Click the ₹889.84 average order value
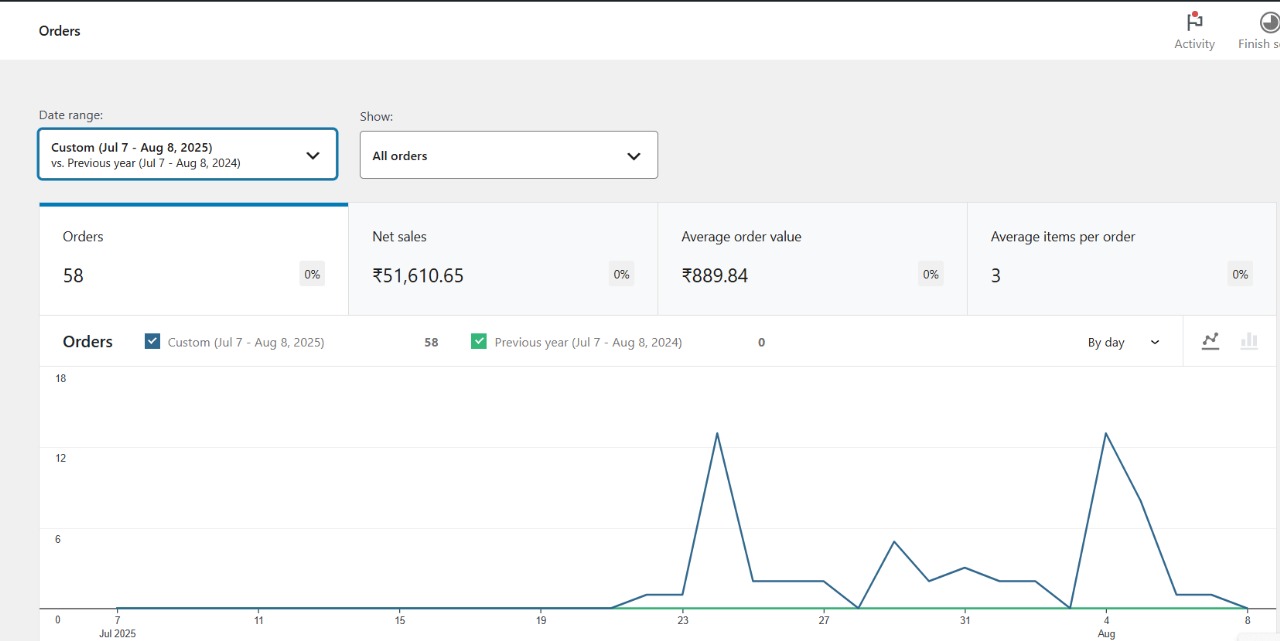Viewport: 1280px width, 641px height. point(715,276)
